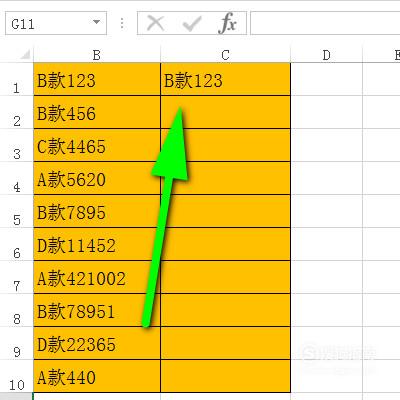The height and width of the screenshot is (400, 400).
Task: Click the Insert Function fx icon
Action: click(227, 23)
